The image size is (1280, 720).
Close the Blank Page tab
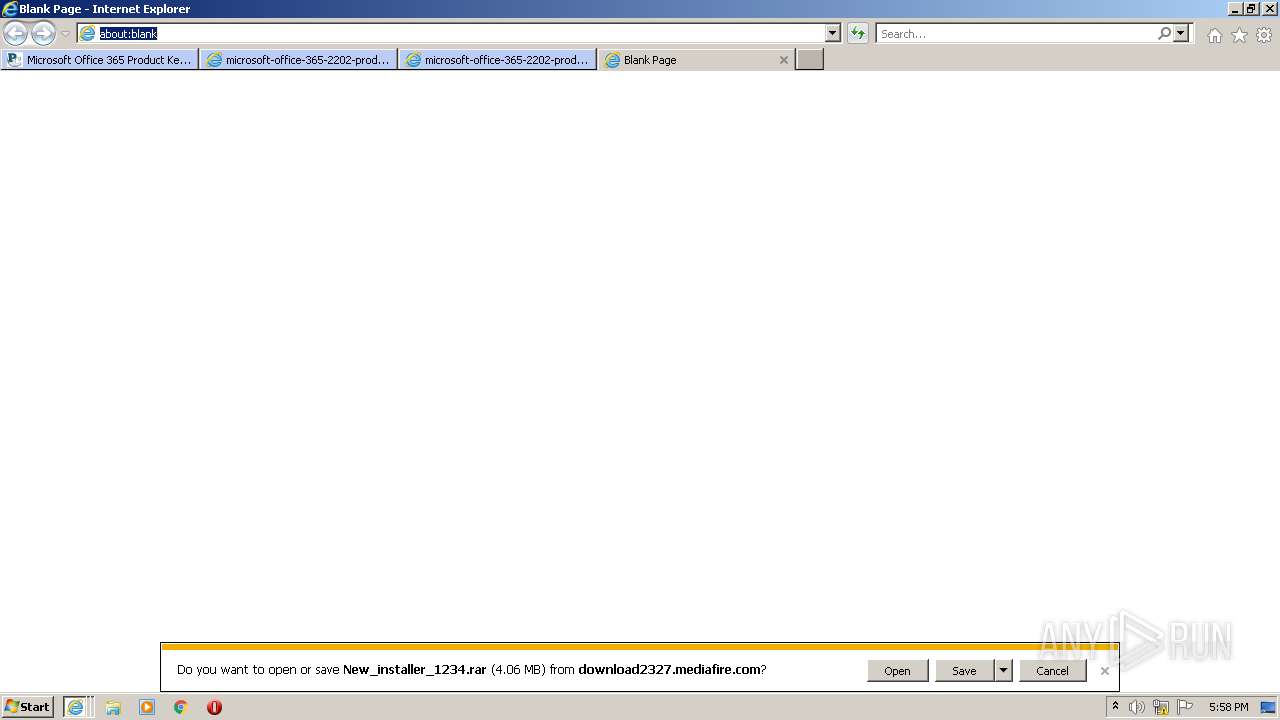[784, 60]
